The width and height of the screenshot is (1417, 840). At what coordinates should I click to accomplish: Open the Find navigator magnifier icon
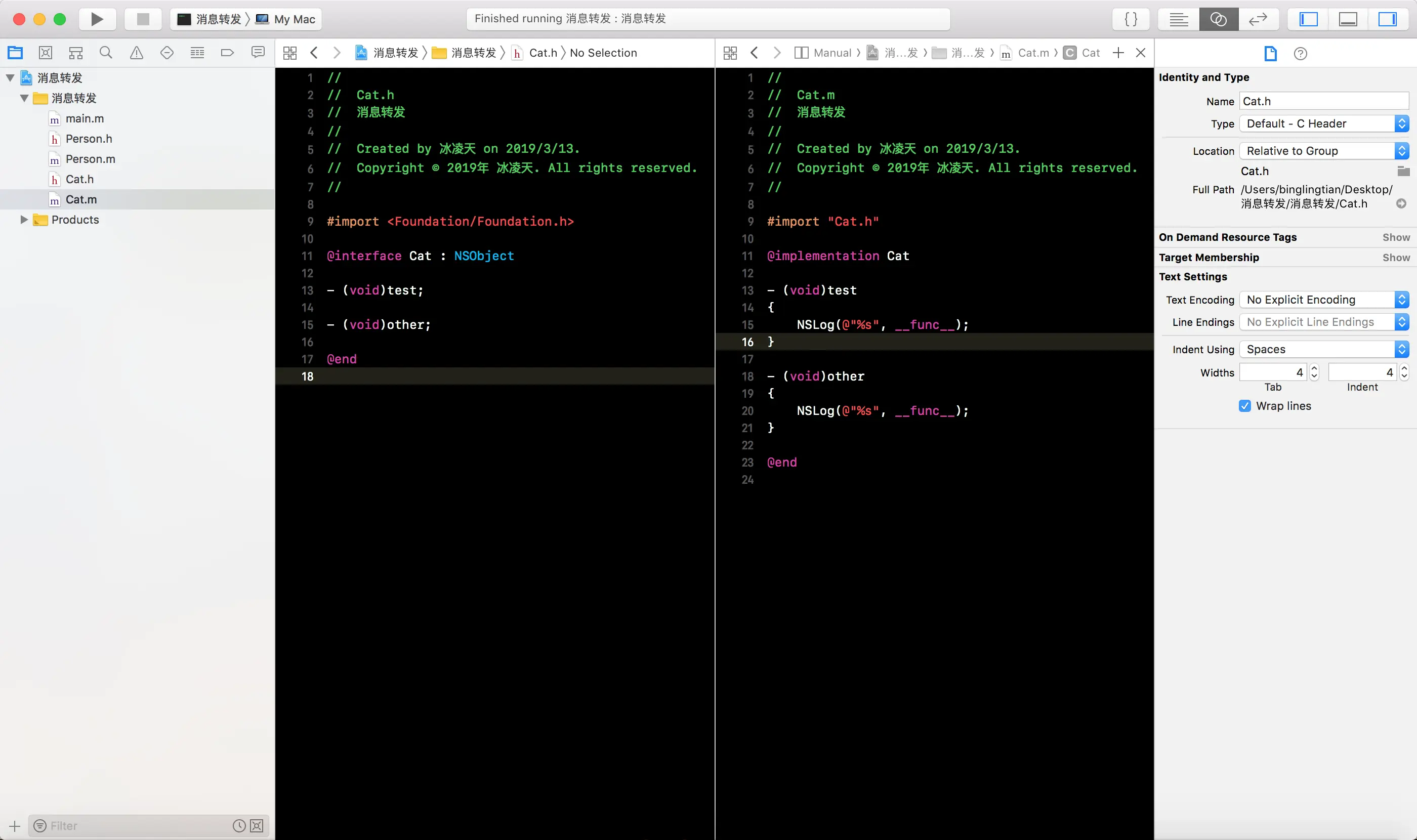click(x=106, y=53)
